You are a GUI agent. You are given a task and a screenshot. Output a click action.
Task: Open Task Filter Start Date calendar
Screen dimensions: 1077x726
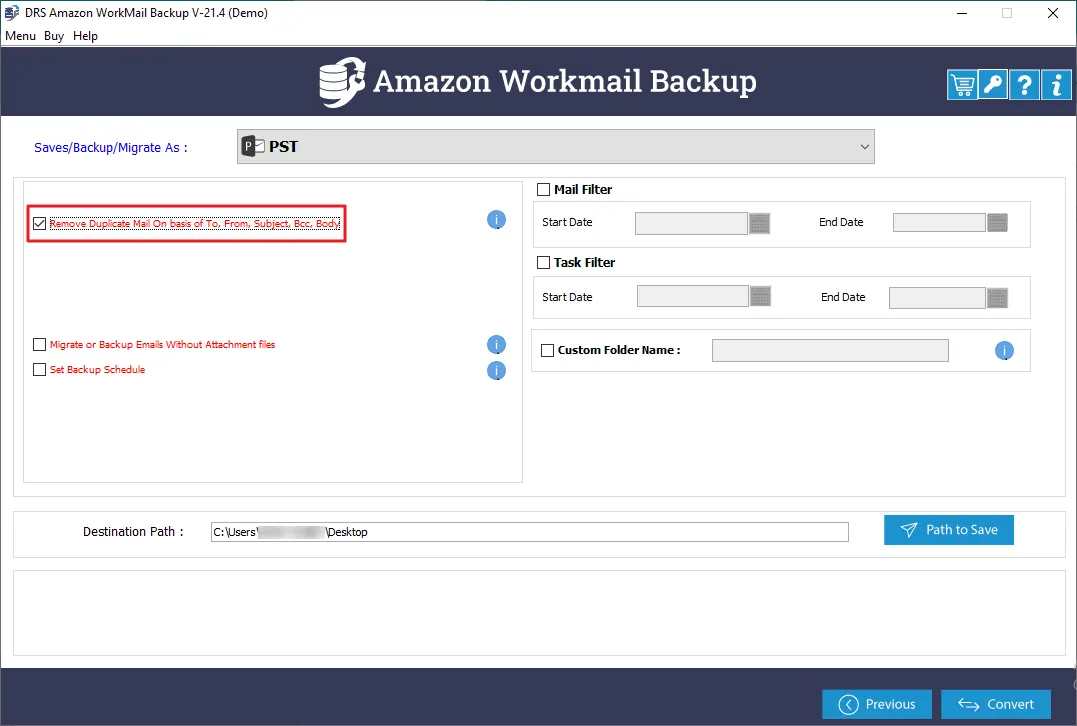[x=760, y=297]
